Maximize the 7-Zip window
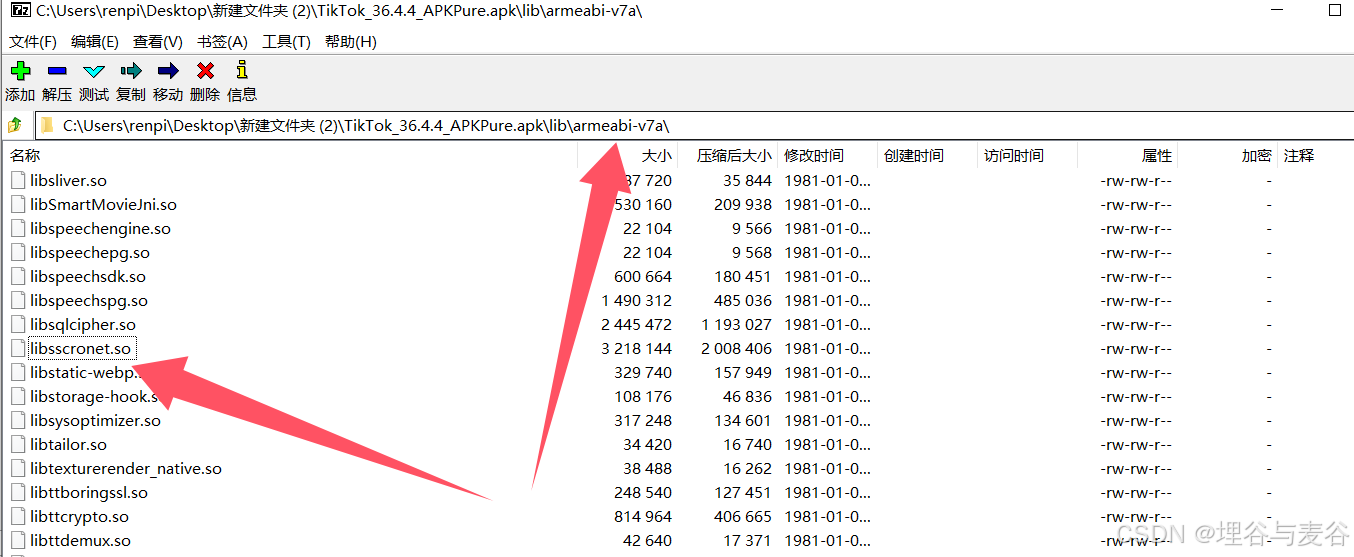Image resolution: width=1354 pixels, height=557 pixels. pyautogui.click(x=1335, y=11)
